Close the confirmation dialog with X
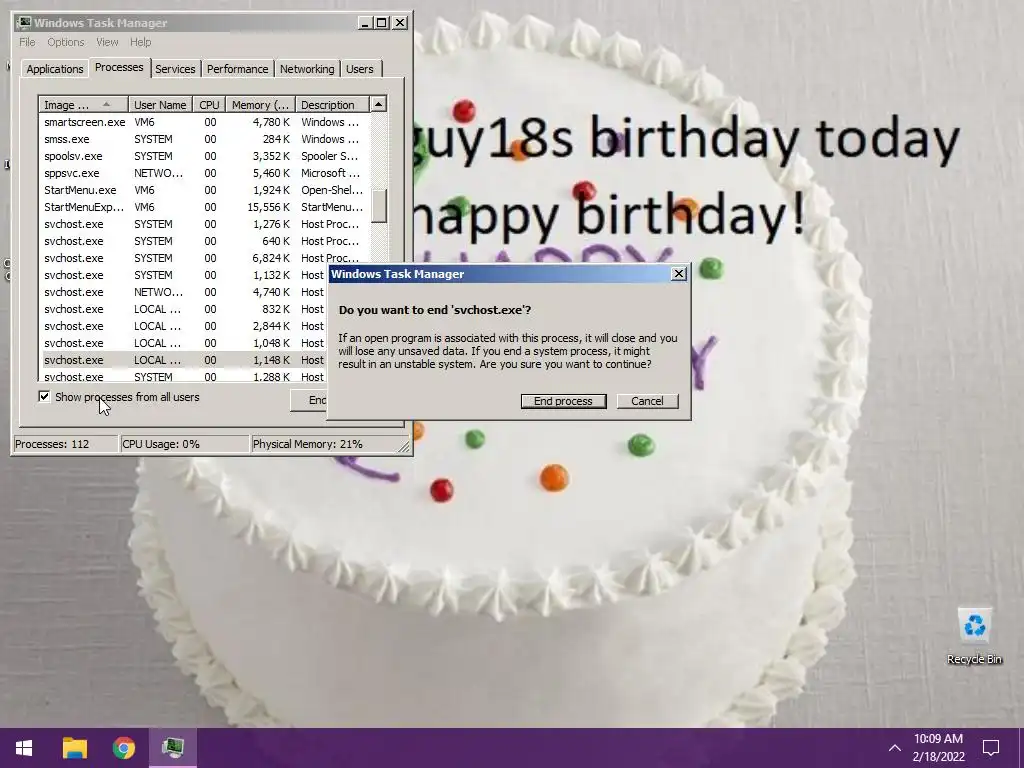The image size is (1024, 768). tap(679, 274)
